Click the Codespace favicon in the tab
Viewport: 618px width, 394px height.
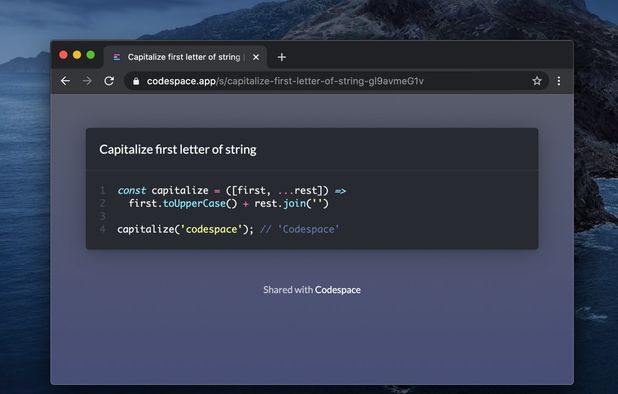117,58
